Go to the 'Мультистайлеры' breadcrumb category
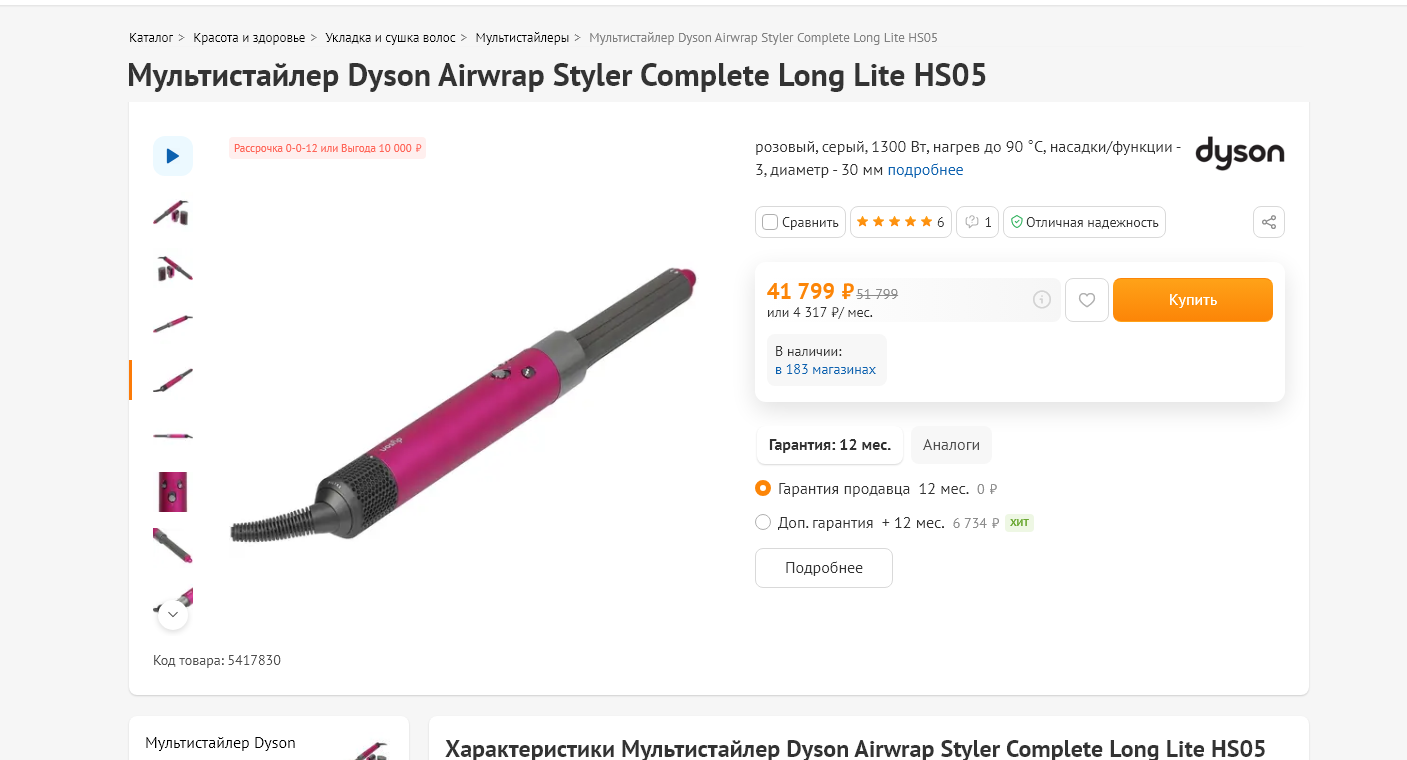 (522, 38)
